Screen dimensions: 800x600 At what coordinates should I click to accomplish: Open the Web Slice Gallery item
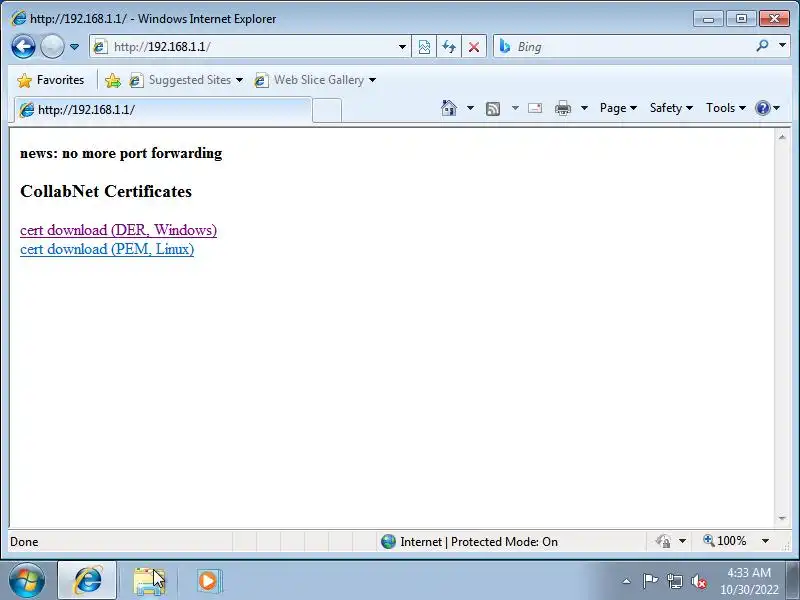click(315, 80)
